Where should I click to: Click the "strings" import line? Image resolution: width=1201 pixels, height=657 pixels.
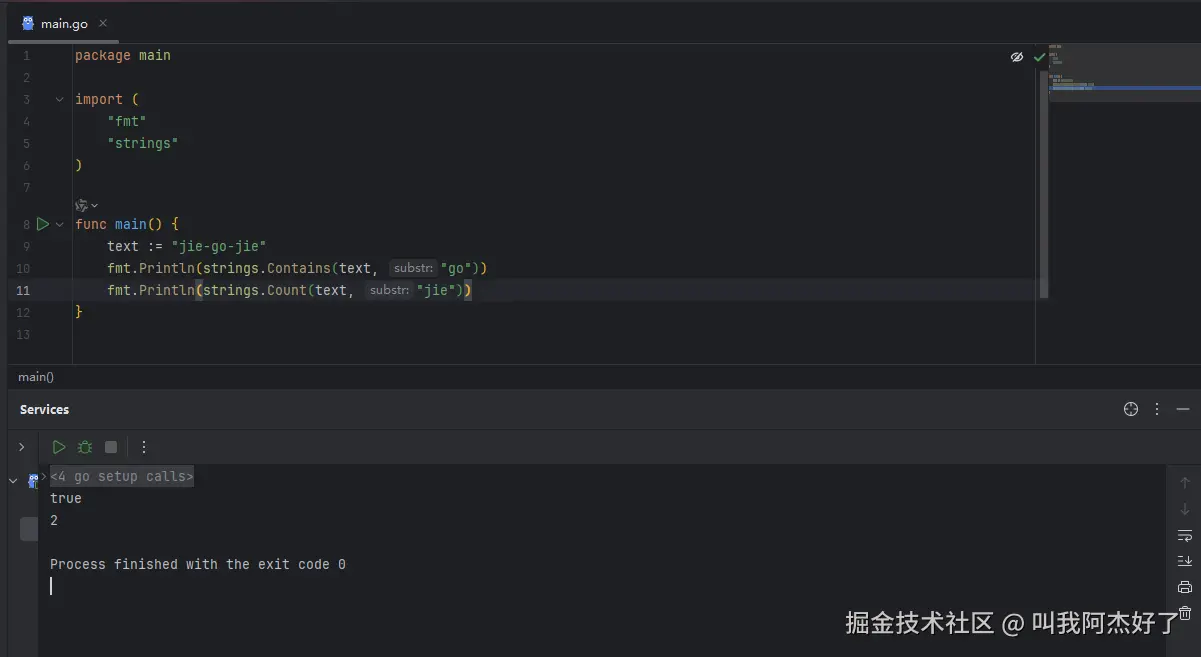(x=143, y=143)
